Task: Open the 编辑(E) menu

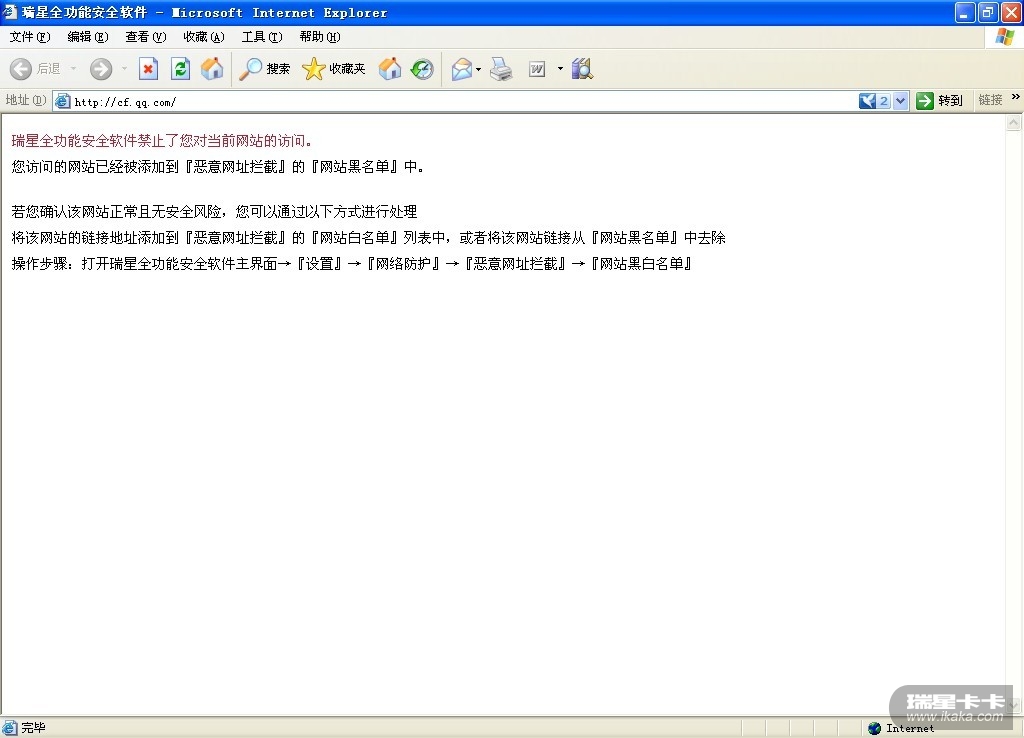Action: tap(88, 37)
